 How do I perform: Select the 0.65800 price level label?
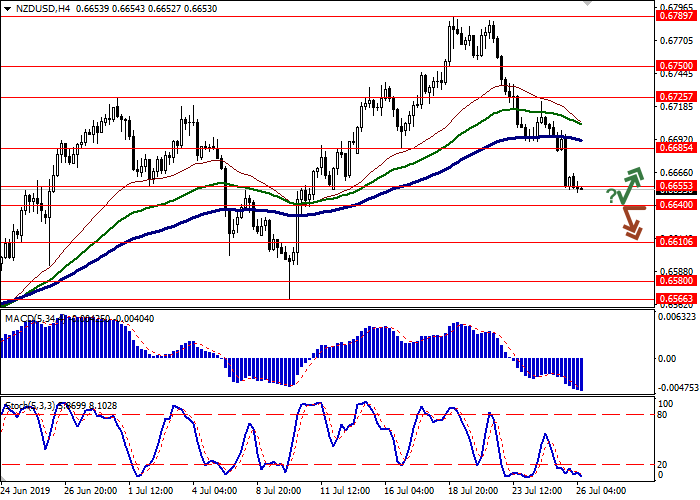click(x=676, y=282)
